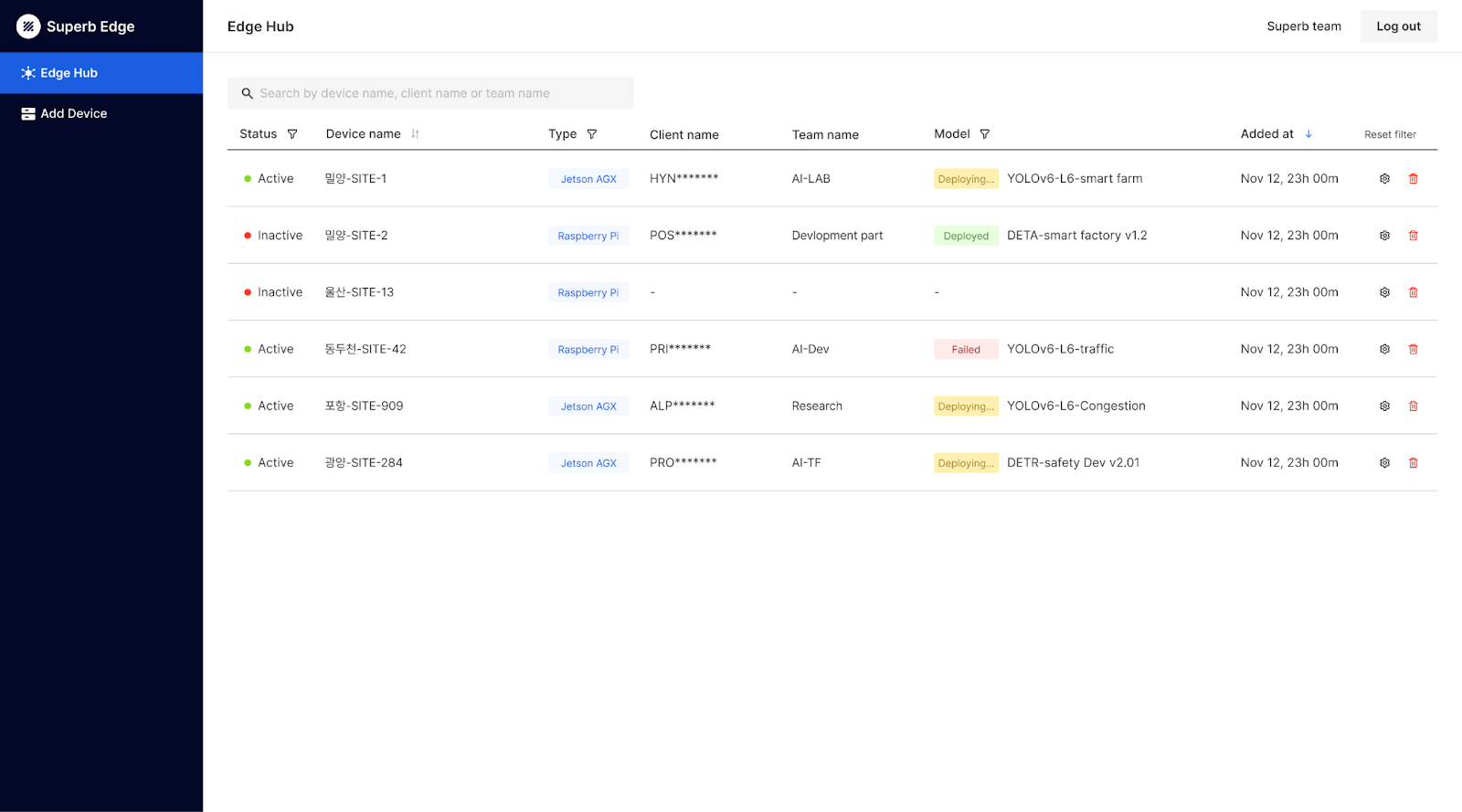Click model name YOLOv6-L6-Congestion
Viewport: 1462px width, 812px height.
click(x=1075, y=406)
